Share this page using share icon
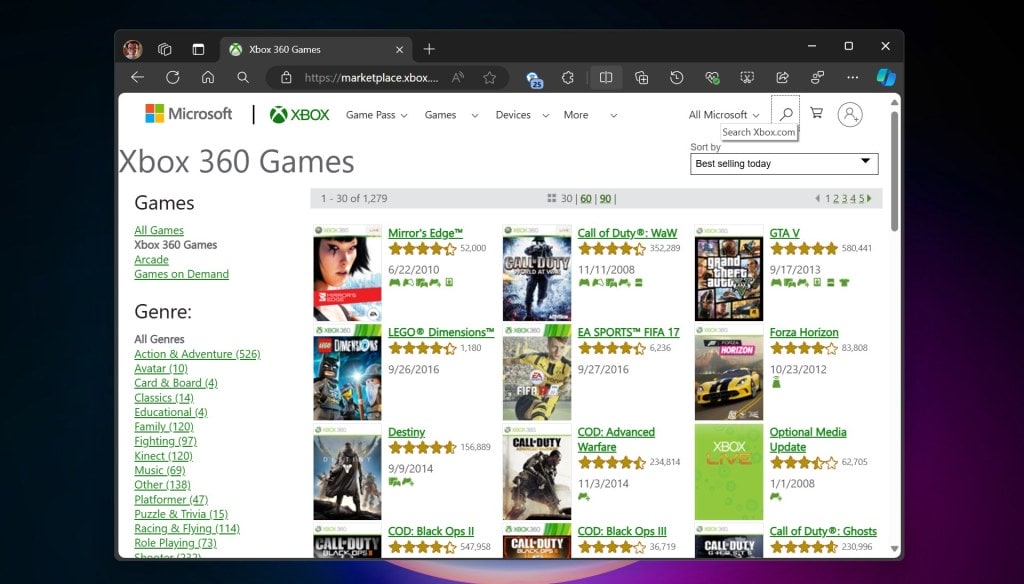The width and height of the screenshot is (1024, 584). (x=782, y=78)
